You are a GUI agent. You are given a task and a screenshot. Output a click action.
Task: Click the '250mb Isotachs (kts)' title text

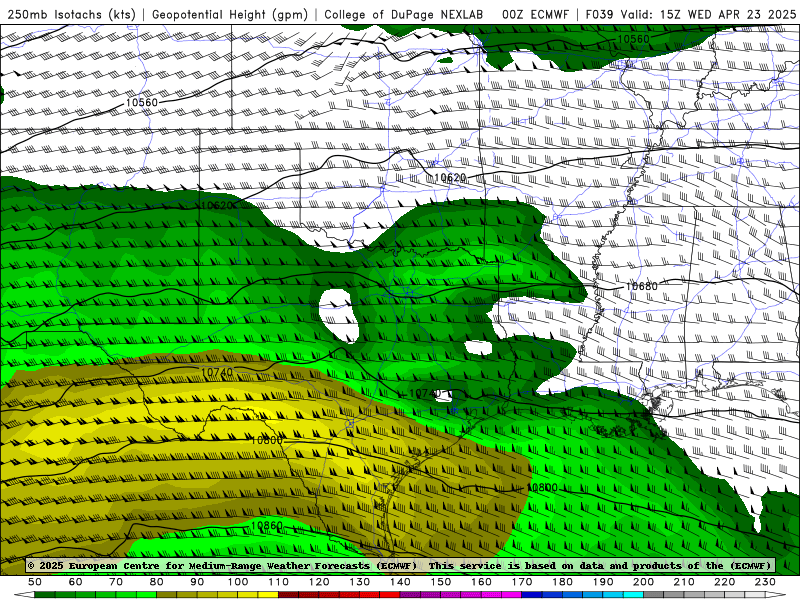[x=71, y=14]
